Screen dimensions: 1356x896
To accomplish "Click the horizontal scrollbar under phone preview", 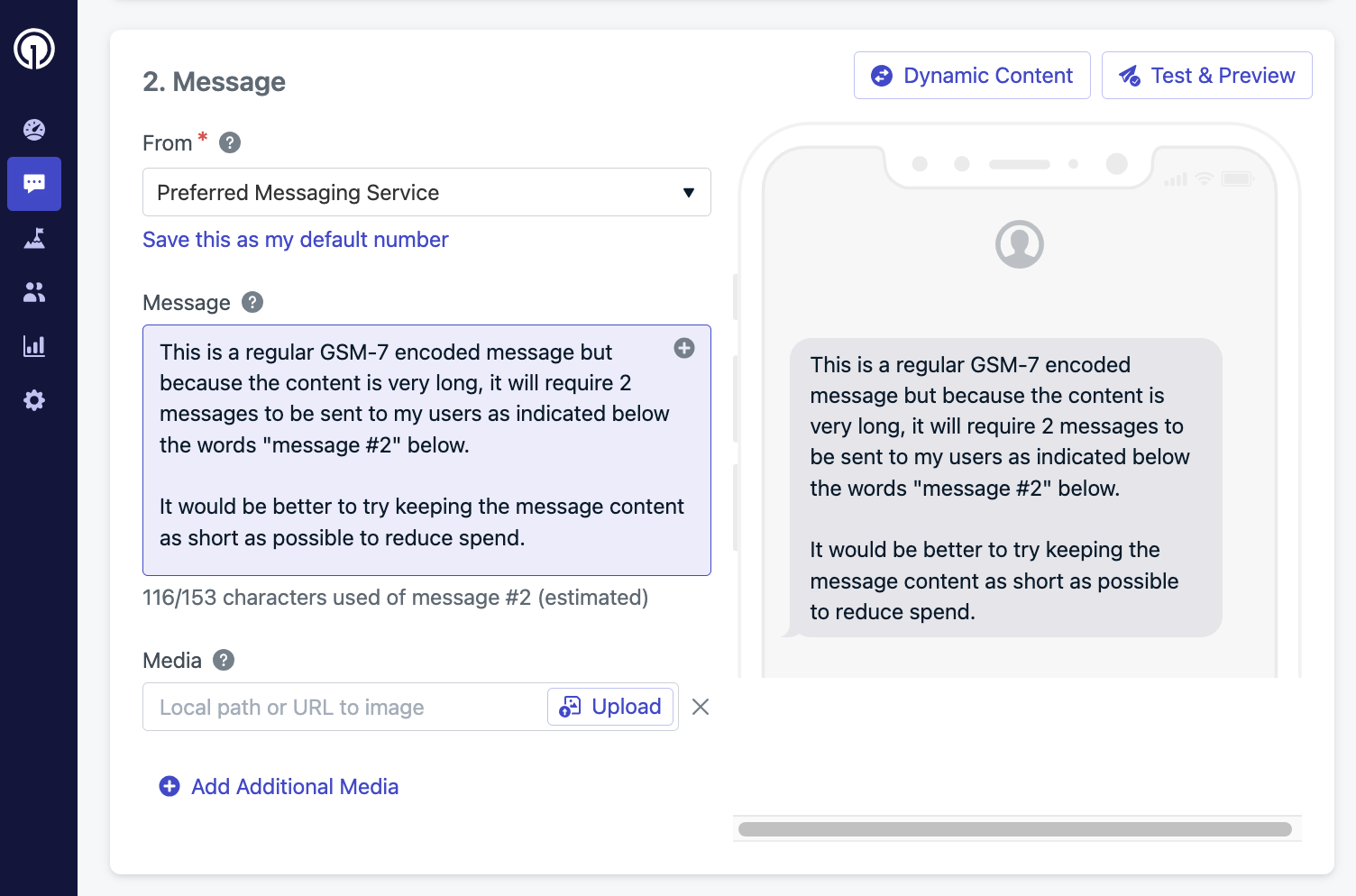I will (1015, 829).
